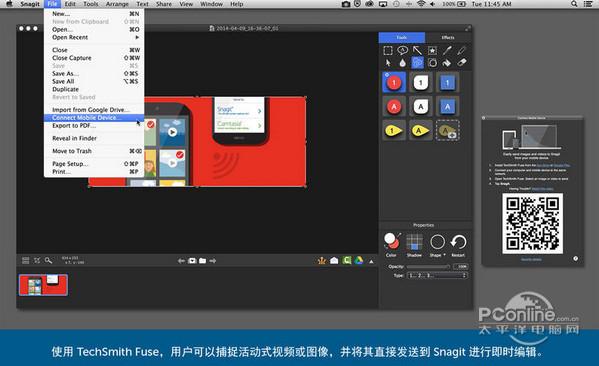Share via the Mail envelope icon
599x366 pixels.
334,261
